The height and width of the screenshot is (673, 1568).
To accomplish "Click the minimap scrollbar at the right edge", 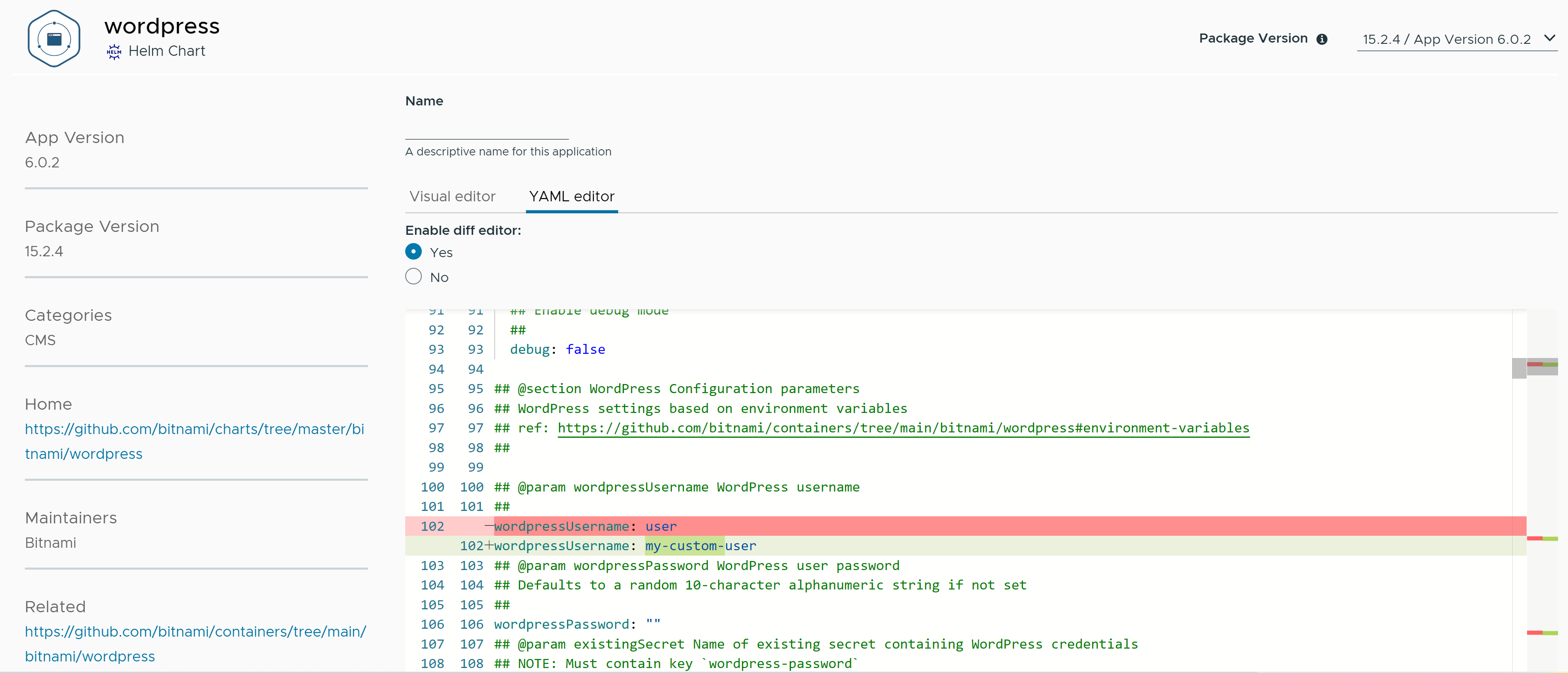I will click(x=1519, y=368).
